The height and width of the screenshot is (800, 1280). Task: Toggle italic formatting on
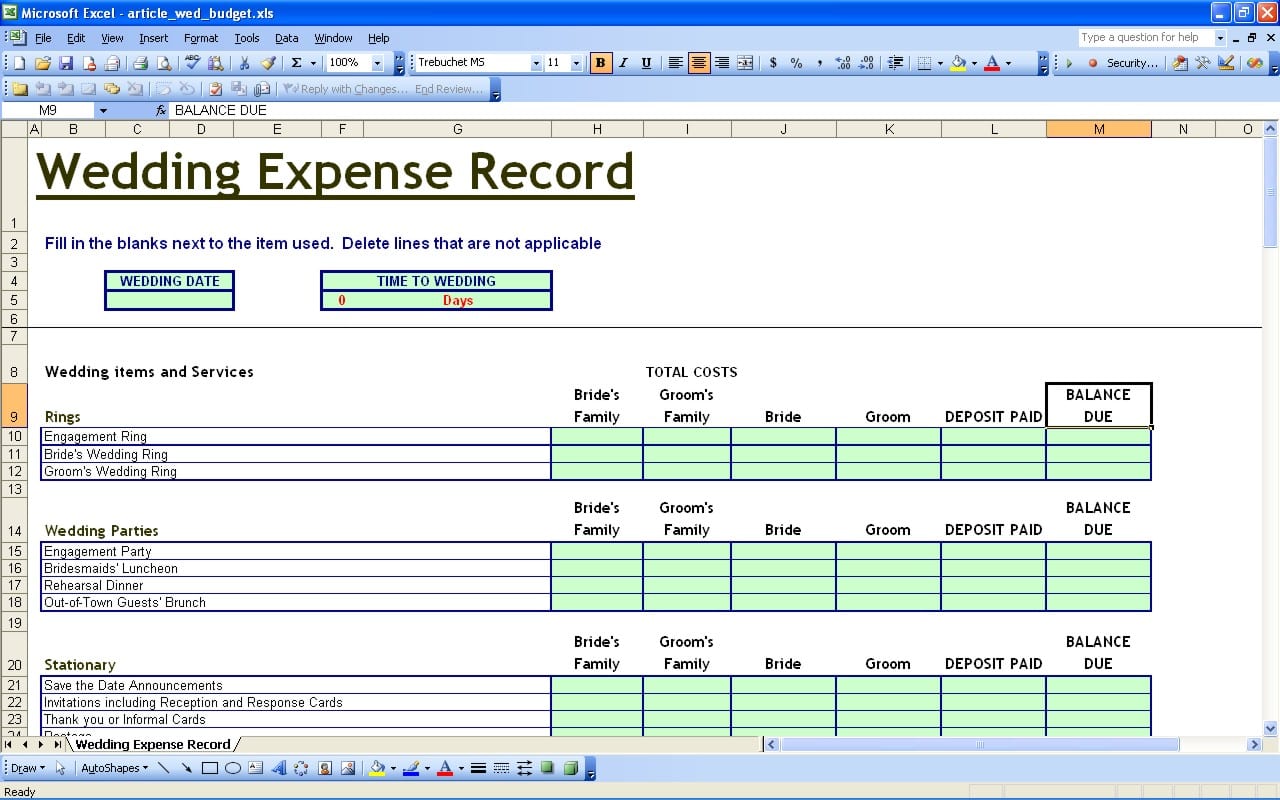[622, 63]
